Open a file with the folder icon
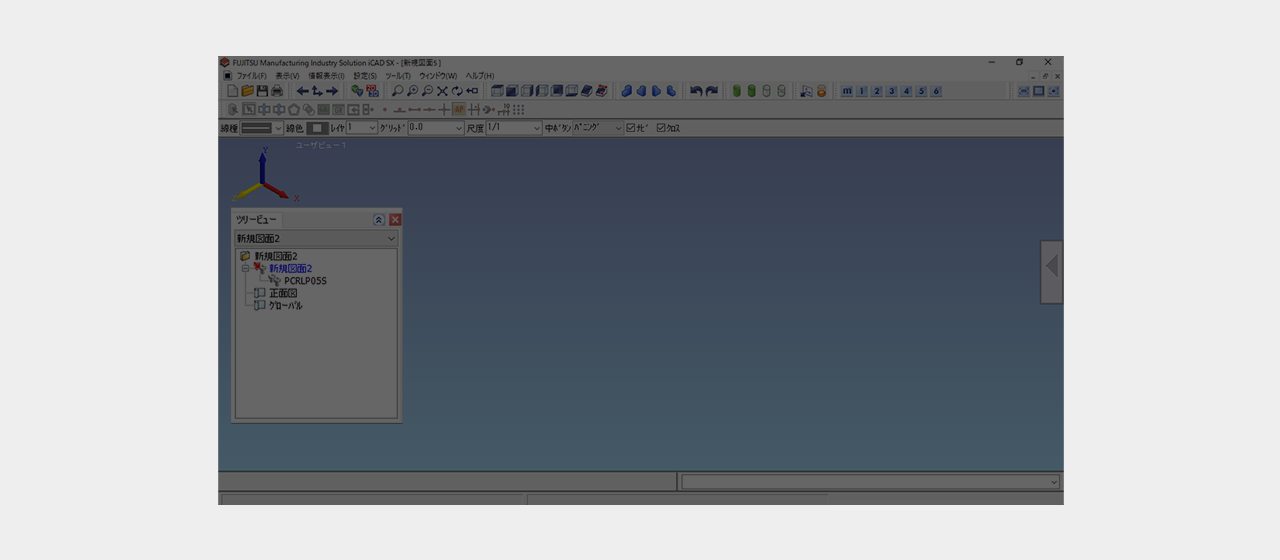The image size is (1280, 560). [247, 91]
